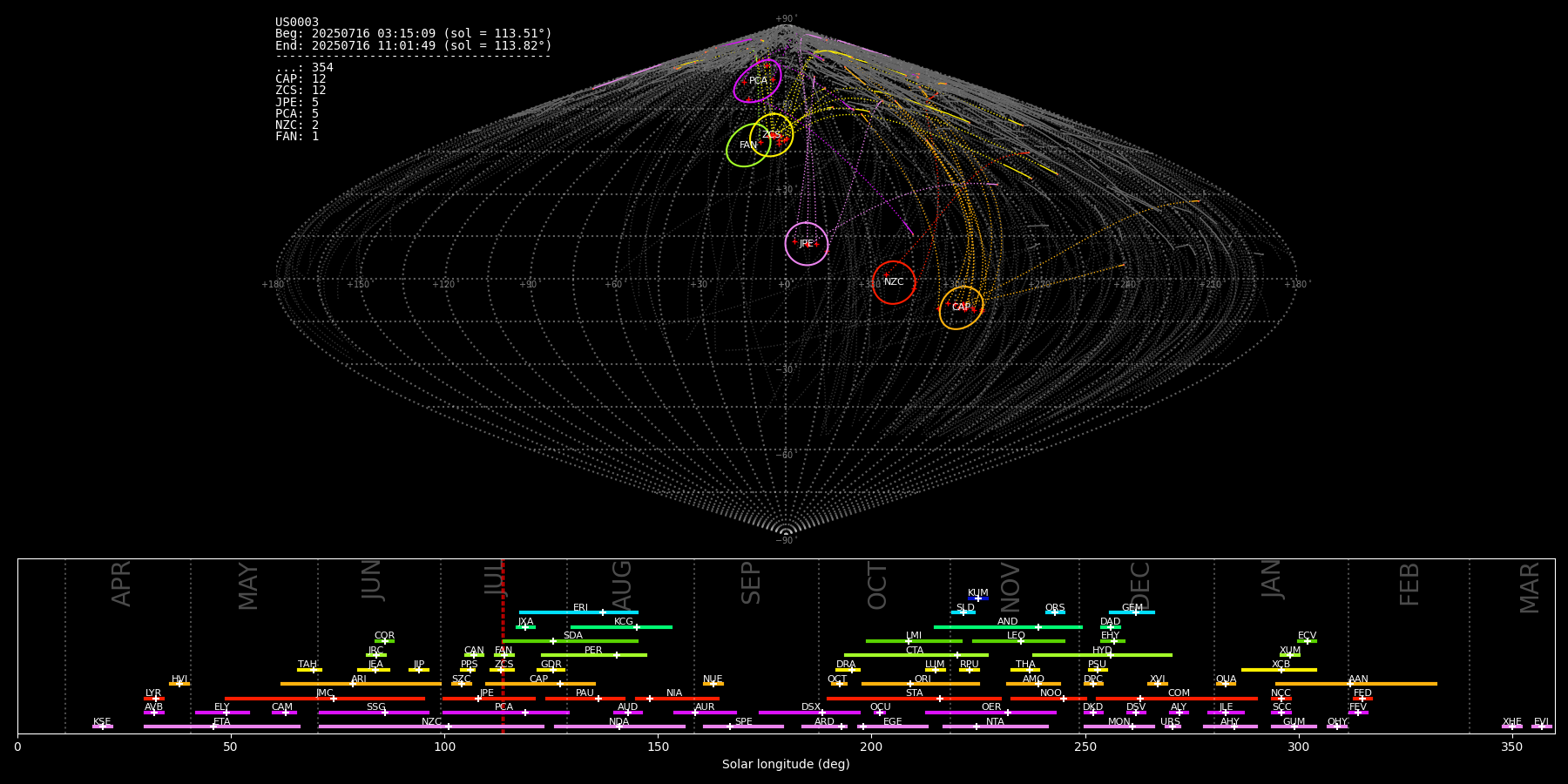Click the DSX purple shower bar
Screen dimensions: 1568x784
[x=809, y=713]
